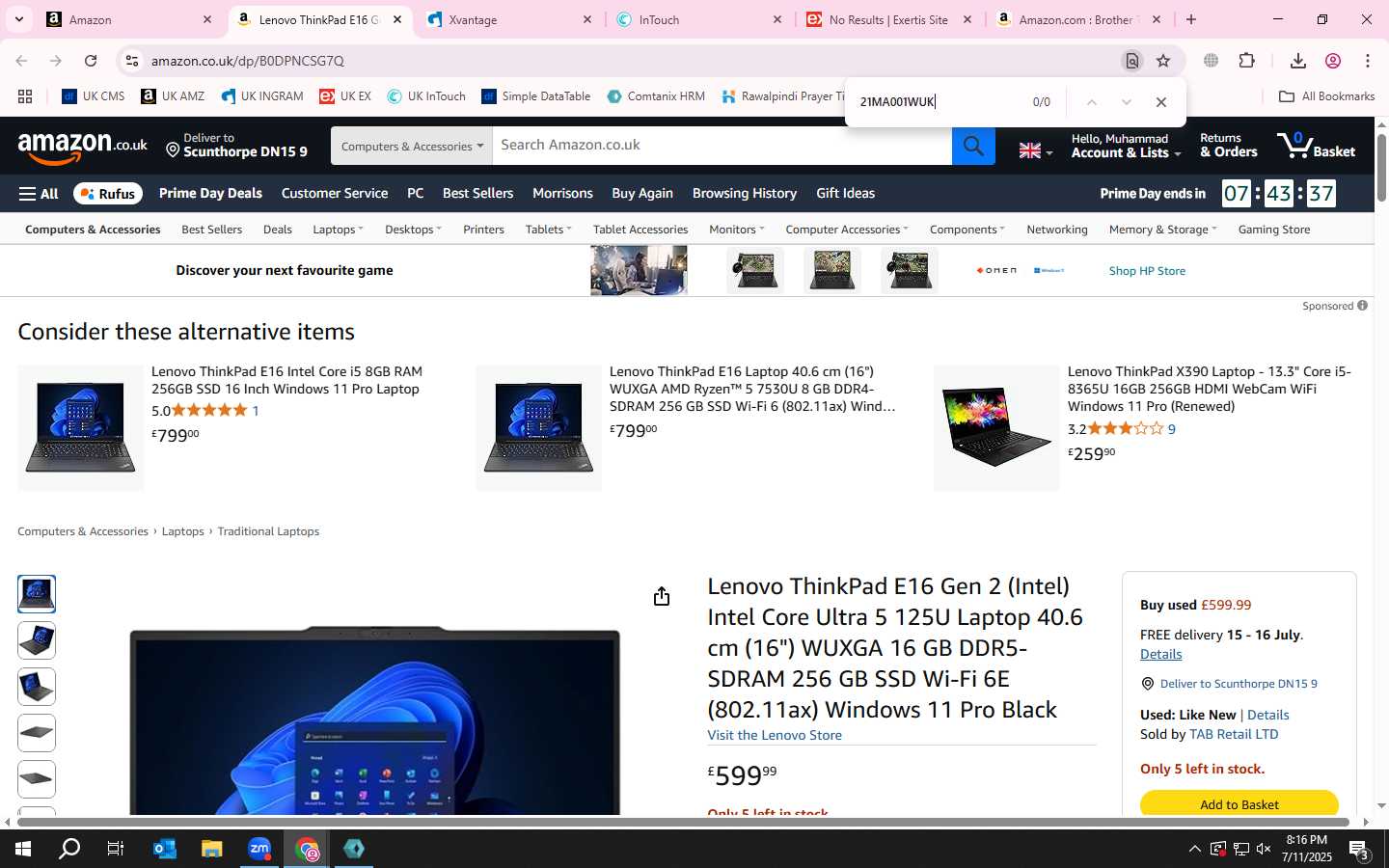Image resolution: width=1389 pixels, height=868 pixels.
Task: Open Windows taskbar search
Action: click(x=69, y=849)
